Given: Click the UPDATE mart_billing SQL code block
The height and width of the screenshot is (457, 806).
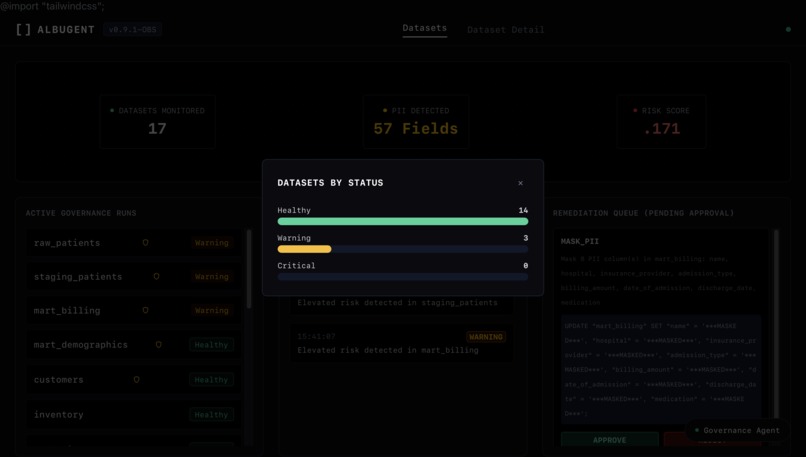Looking at the screenshot, I should point(661,370).
